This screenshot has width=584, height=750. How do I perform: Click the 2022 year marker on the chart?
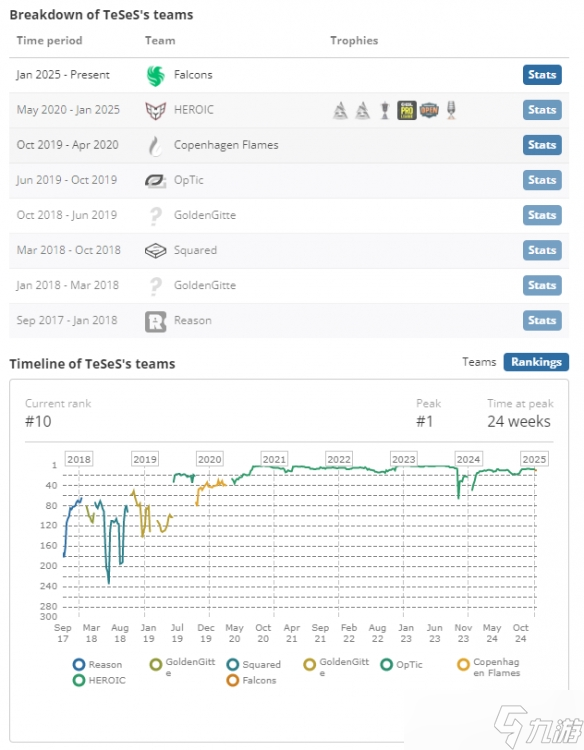[339, 459]
